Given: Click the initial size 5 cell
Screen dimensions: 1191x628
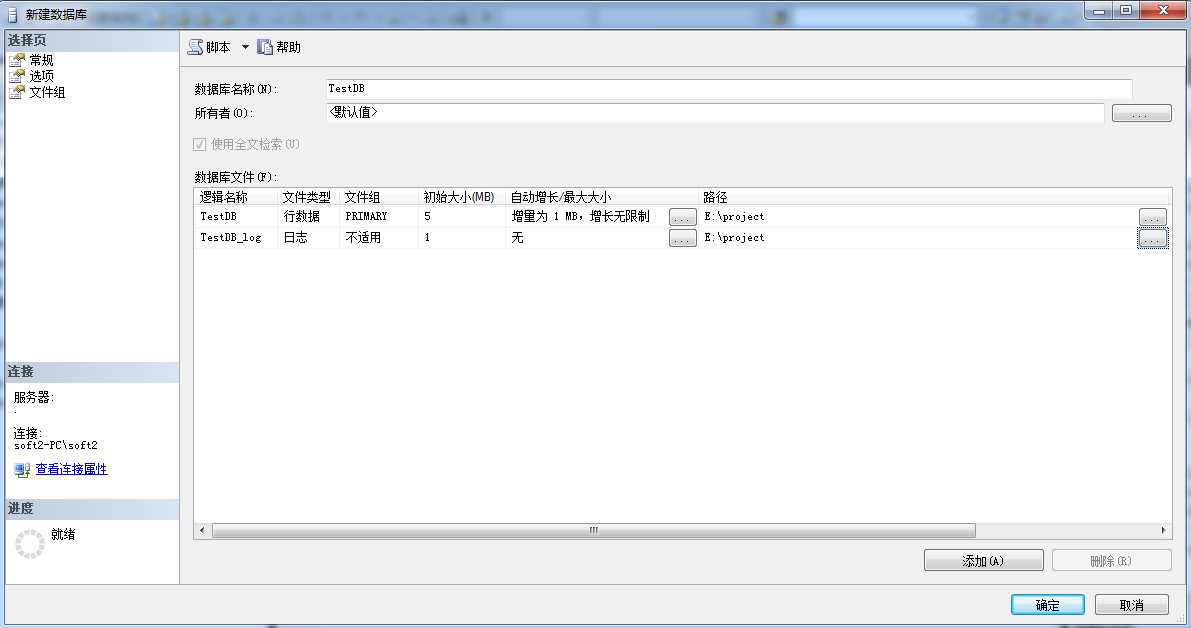Looking at the screenshot, I should pyautogui.click(x=461, y=216).
